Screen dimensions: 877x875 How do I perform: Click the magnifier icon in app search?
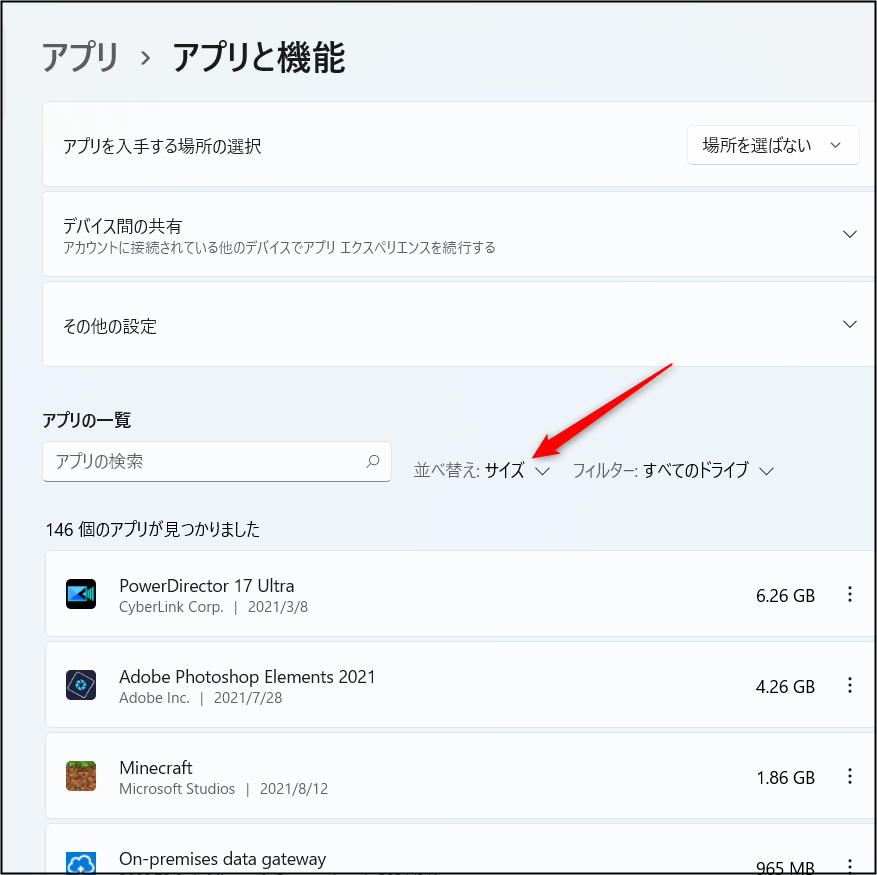click(373, 461)
